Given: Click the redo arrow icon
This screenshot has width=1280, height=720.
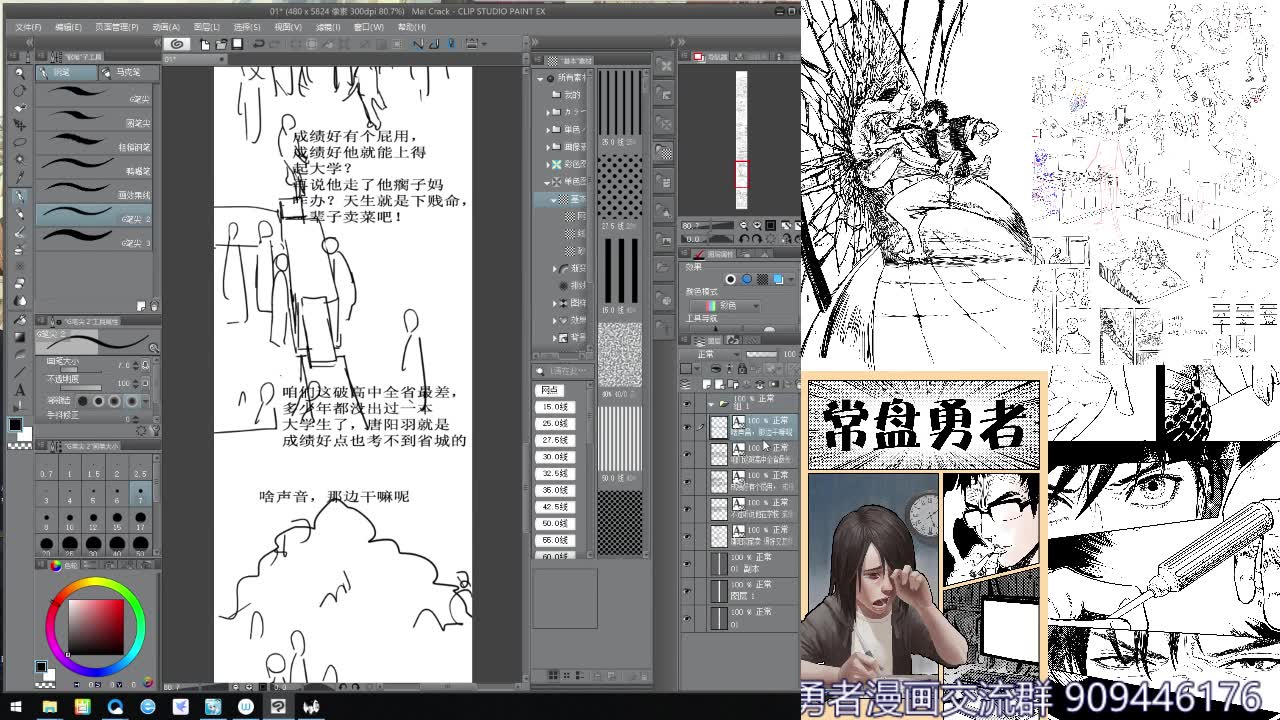Looking at the screenshot, I should click(277, 44).
